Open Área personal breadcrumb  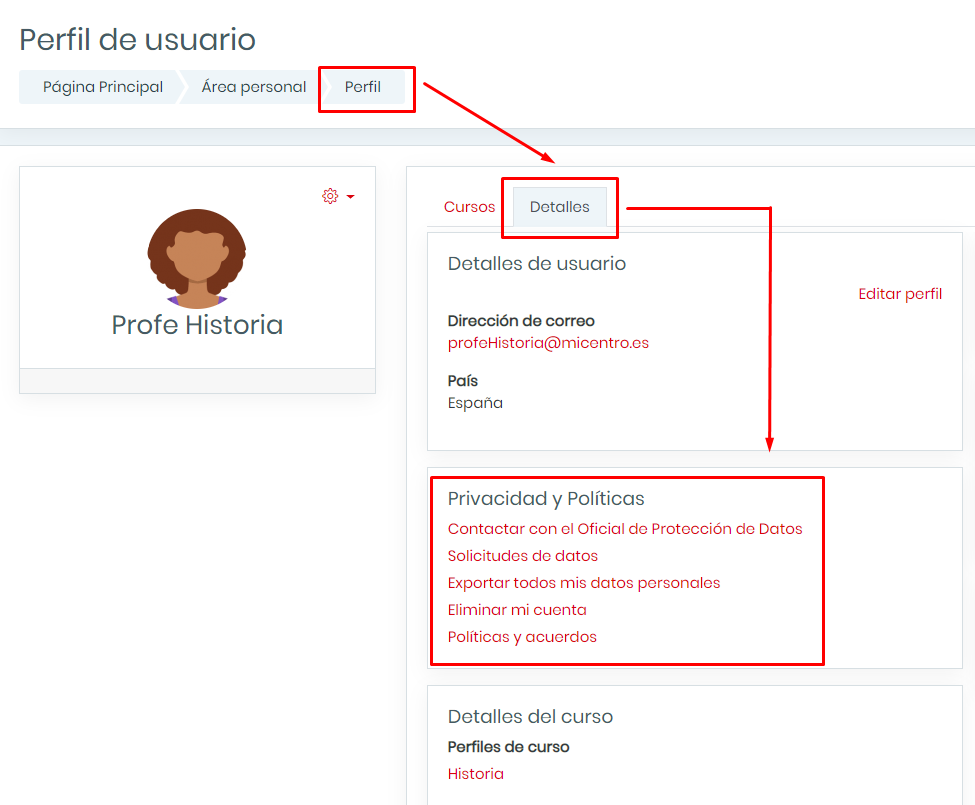[254, 87]
